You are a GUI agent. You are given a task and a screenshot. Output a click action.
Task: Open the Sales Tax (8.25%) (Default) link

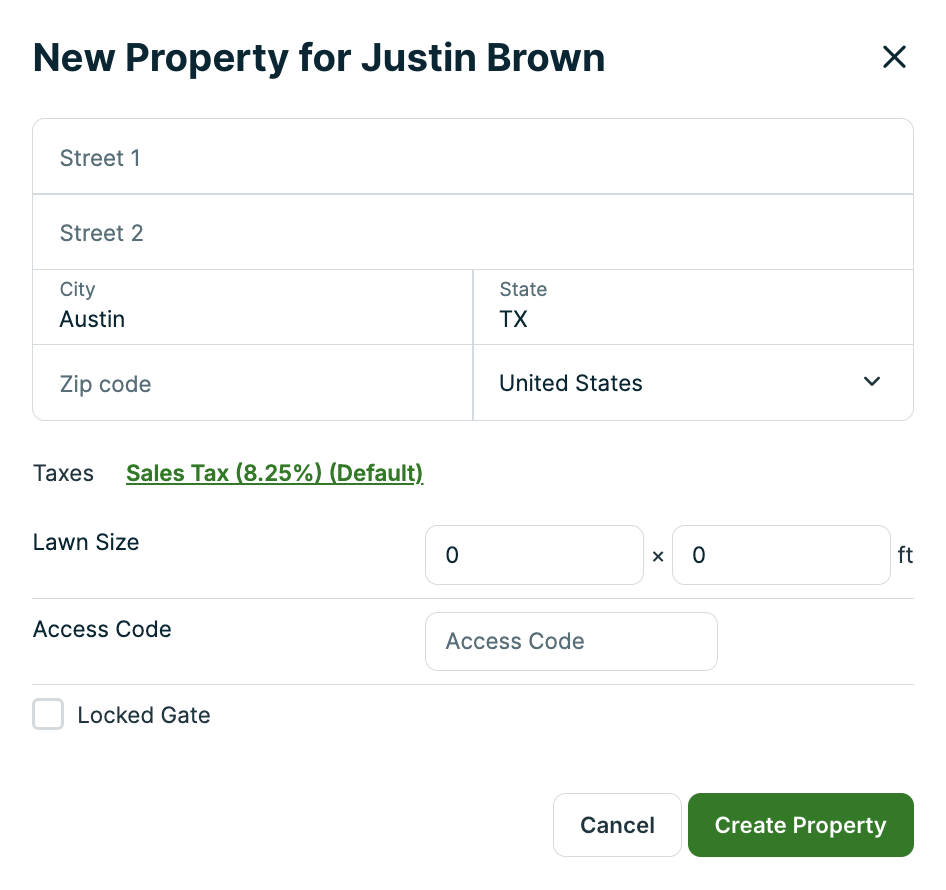point(275,473)
